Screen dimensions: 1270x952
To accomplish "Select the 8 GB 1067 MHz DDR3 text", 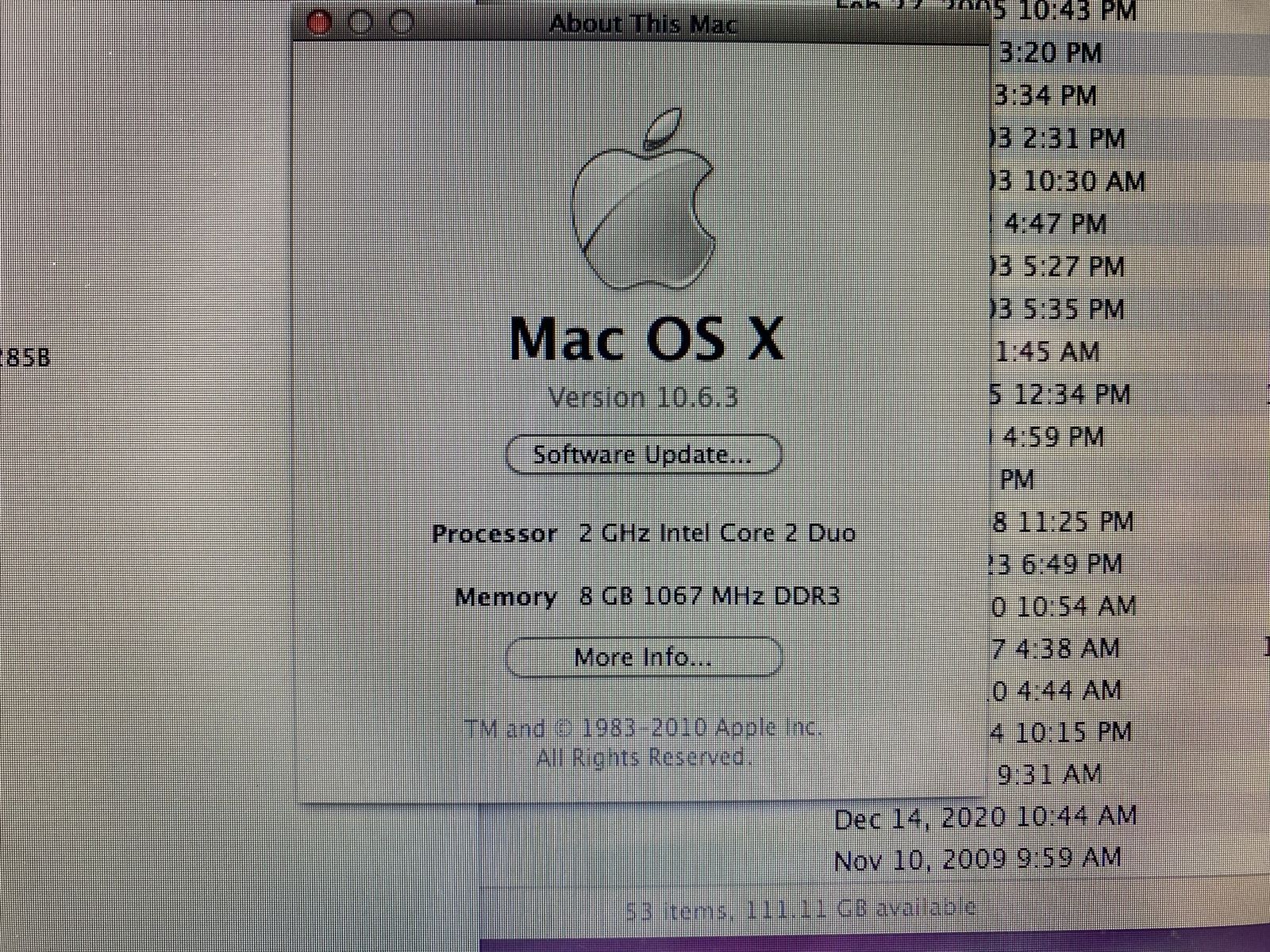I will click(x=710, y=595).
